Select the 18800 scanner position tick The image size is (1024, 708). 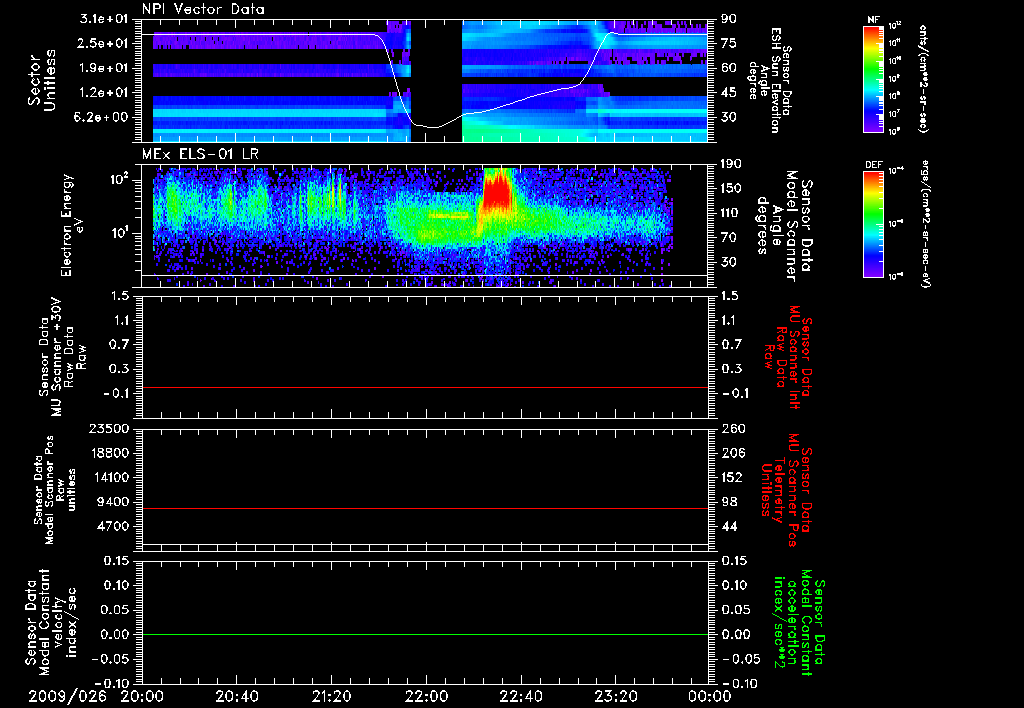(x=110, y=453)
